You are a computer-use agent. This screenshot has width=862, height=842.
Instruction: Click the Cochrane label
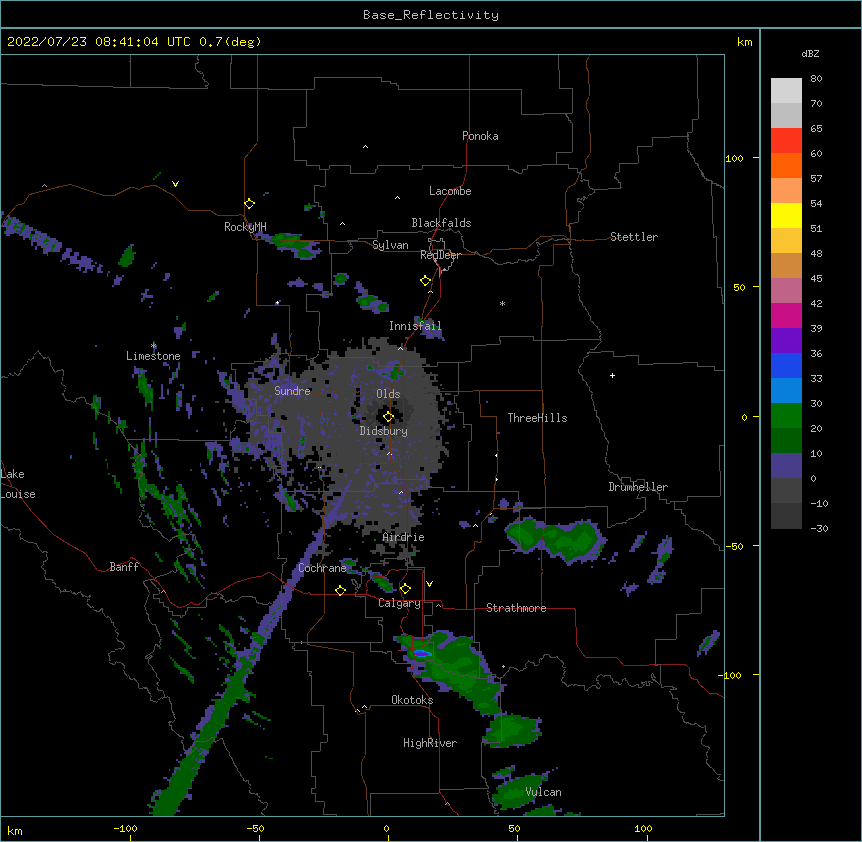[x=322, y=568]
